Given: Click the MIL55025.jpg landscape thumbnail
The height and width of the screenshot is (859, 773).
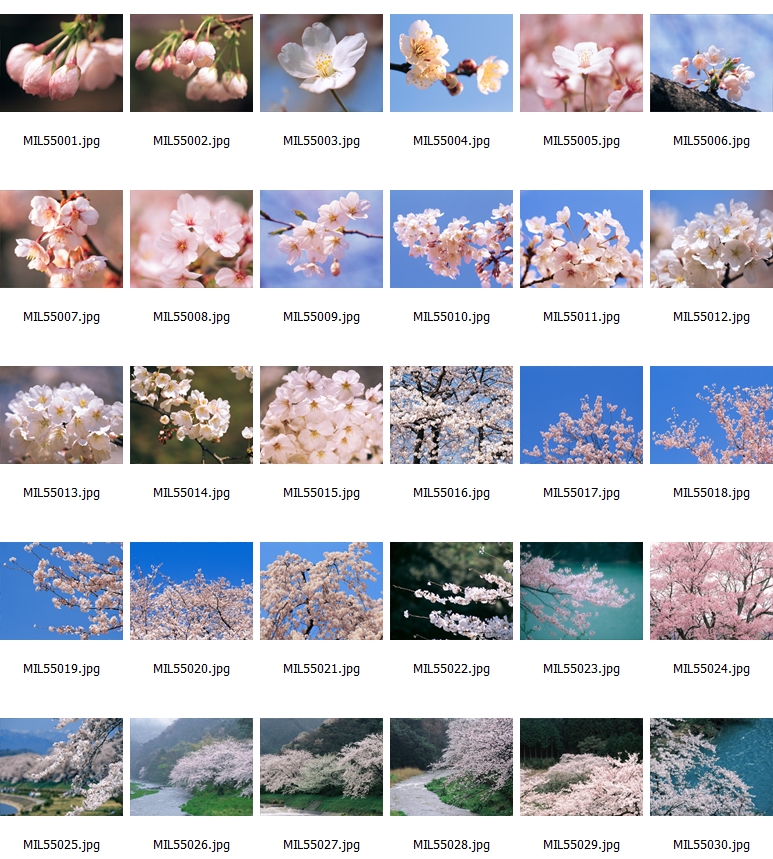Looking at the screenshot, I should (x=61, y=767).
